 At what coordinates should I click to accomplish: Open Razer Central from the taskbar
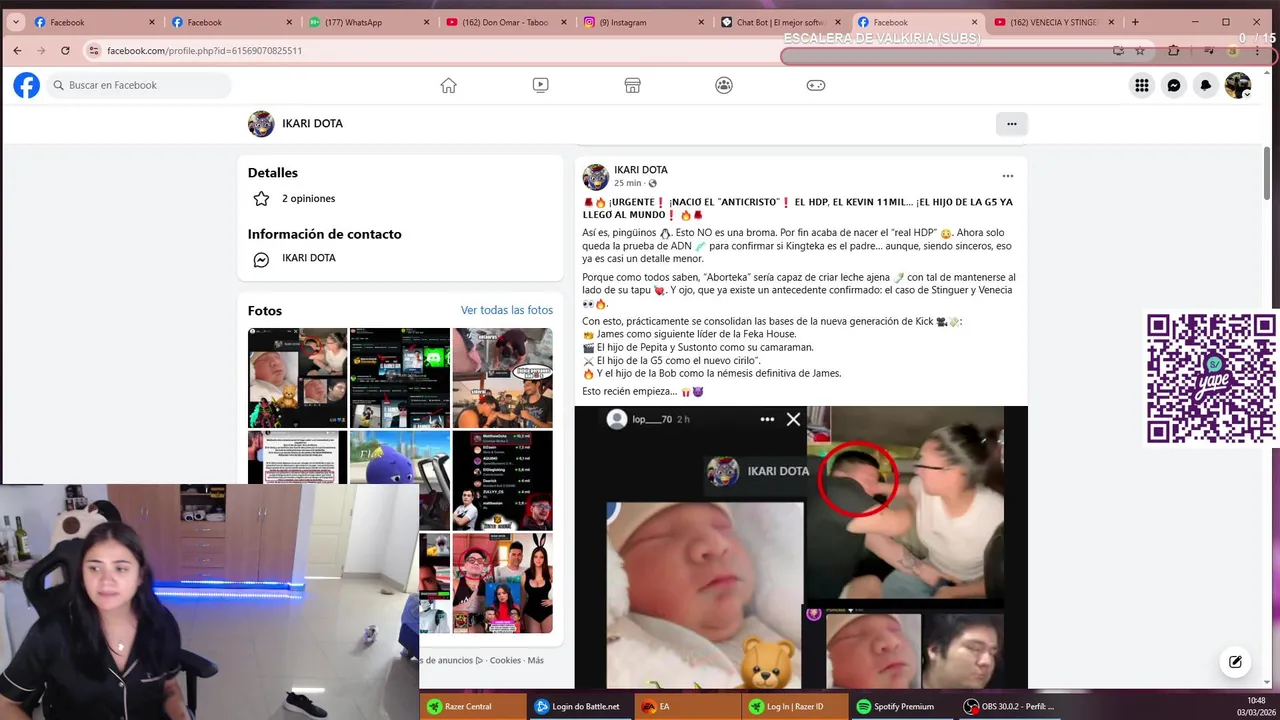pos(472,706)
